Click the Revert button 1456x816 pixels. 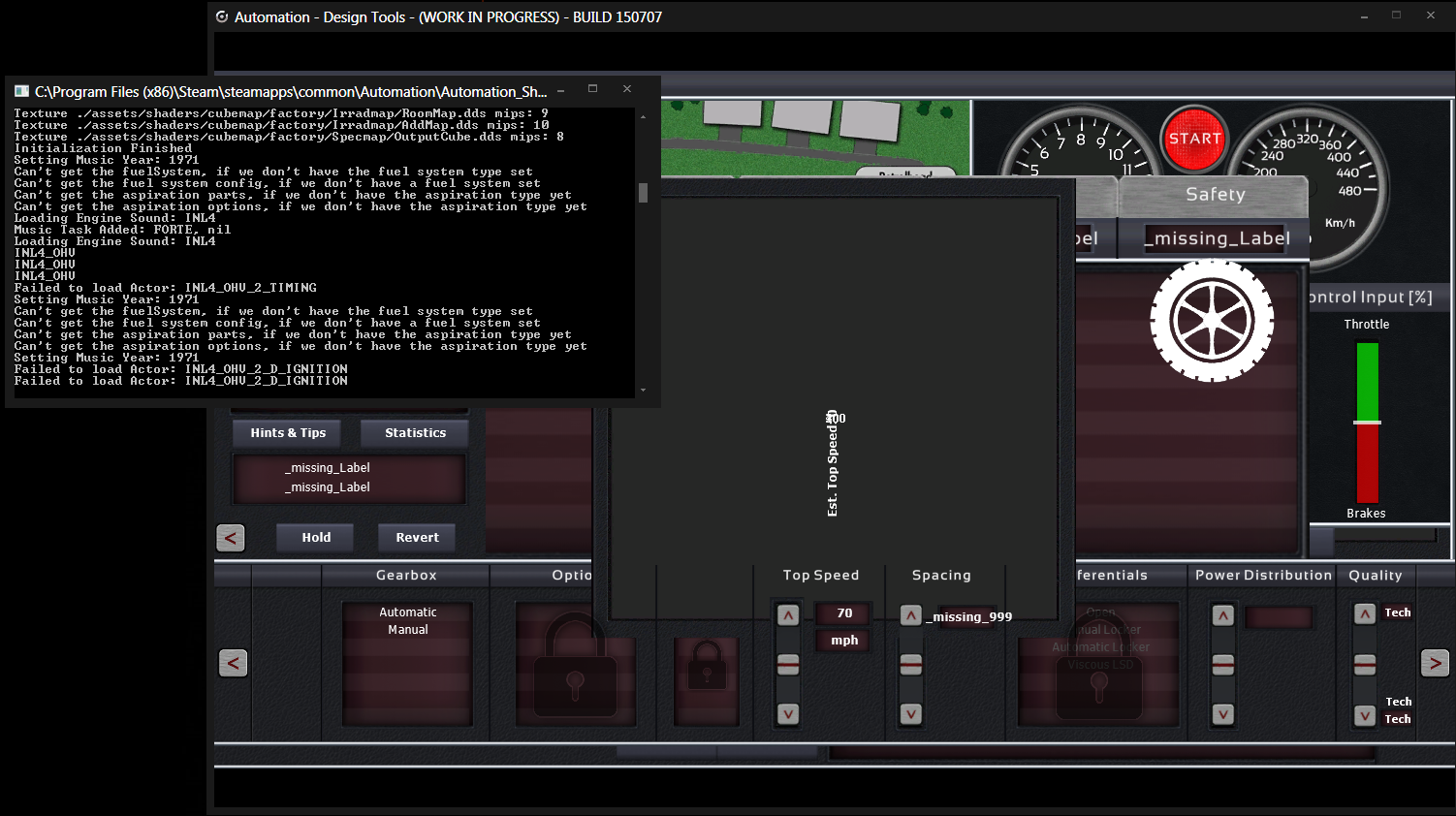[x=417, y=538]
